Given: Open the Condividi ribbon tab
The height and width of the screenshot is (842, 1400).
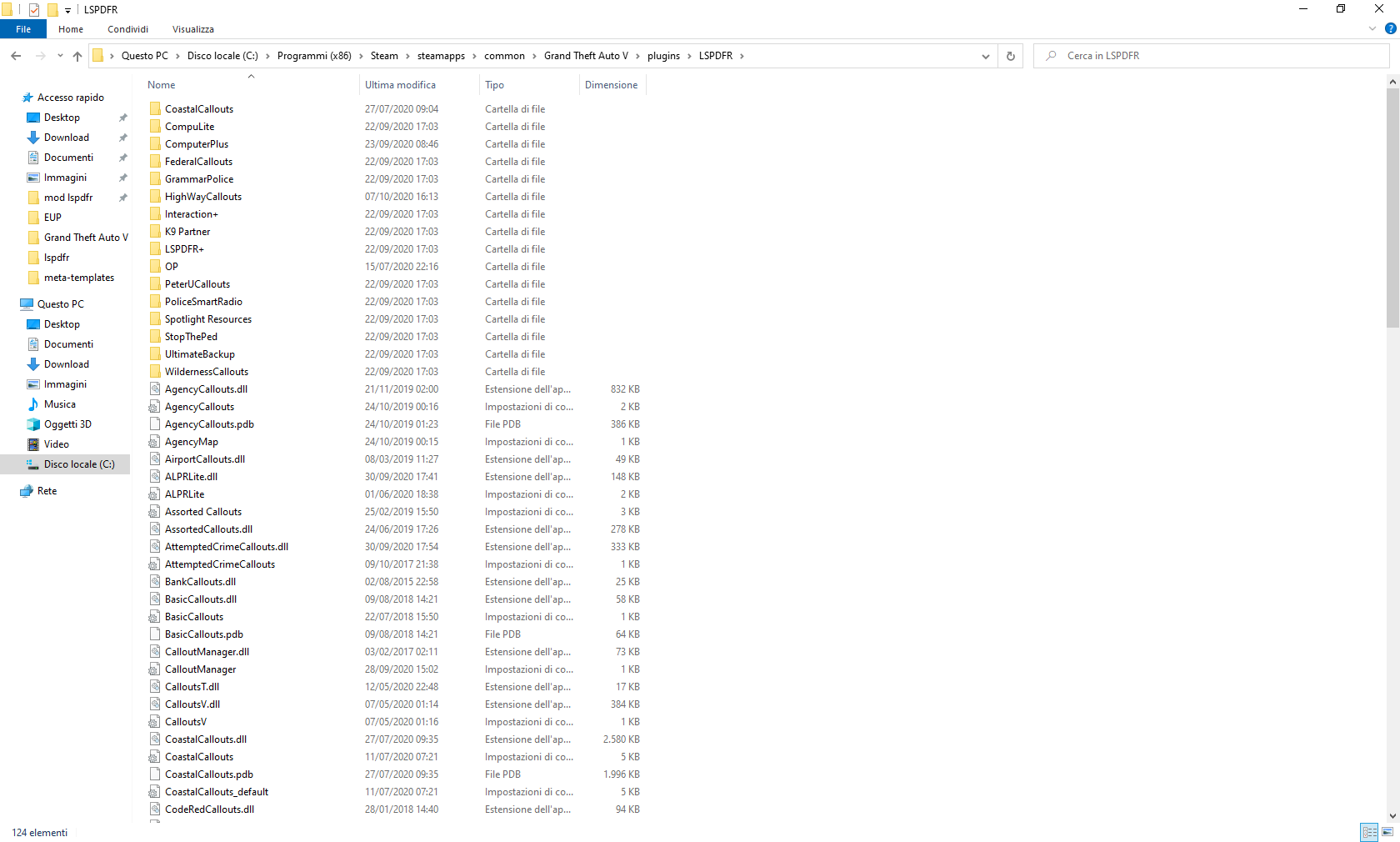Looking at the screenshot, I should 127,29.
